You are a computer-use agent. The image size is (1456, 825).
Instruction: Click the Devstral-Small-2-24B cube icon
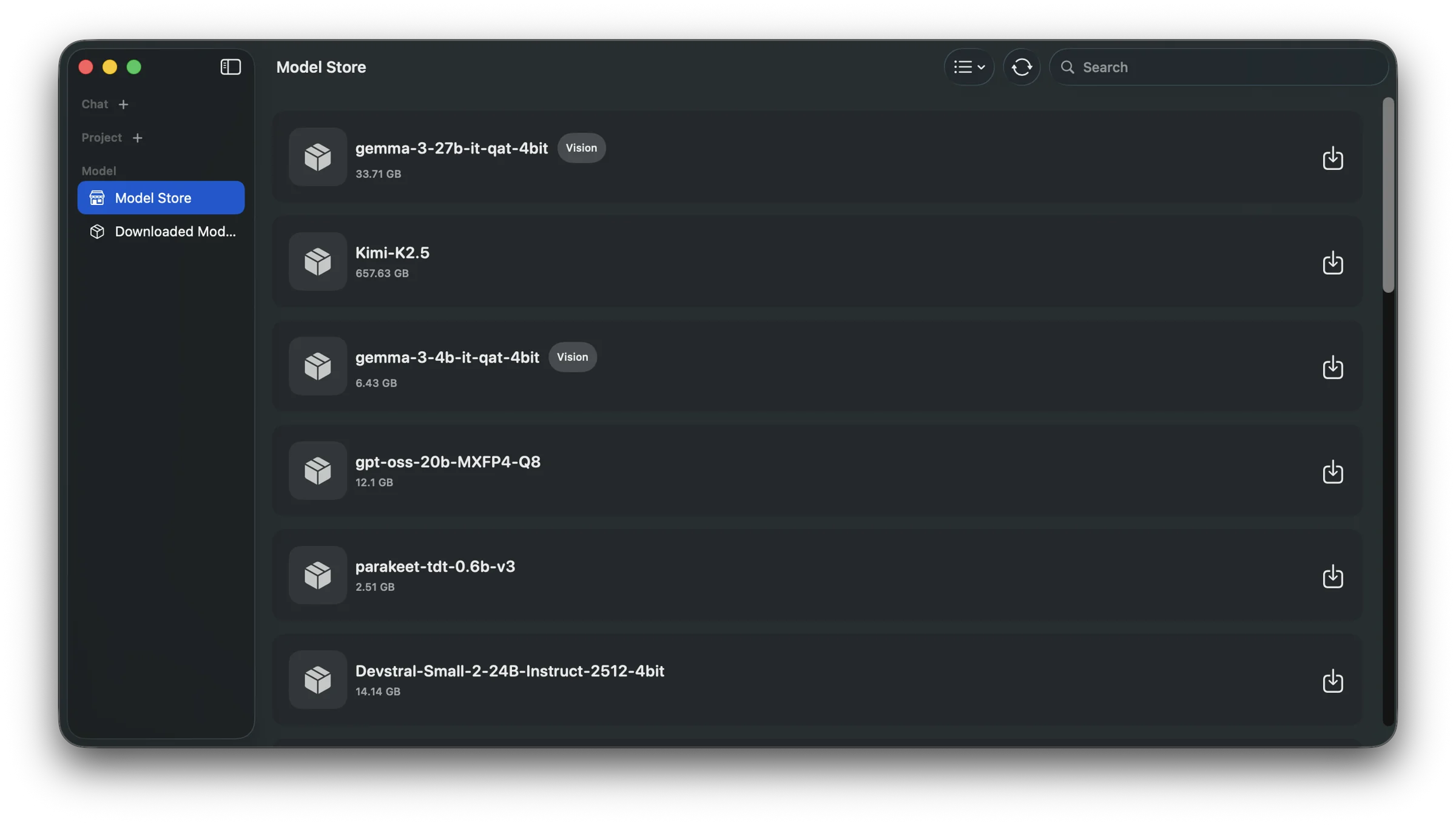(317, 679)
